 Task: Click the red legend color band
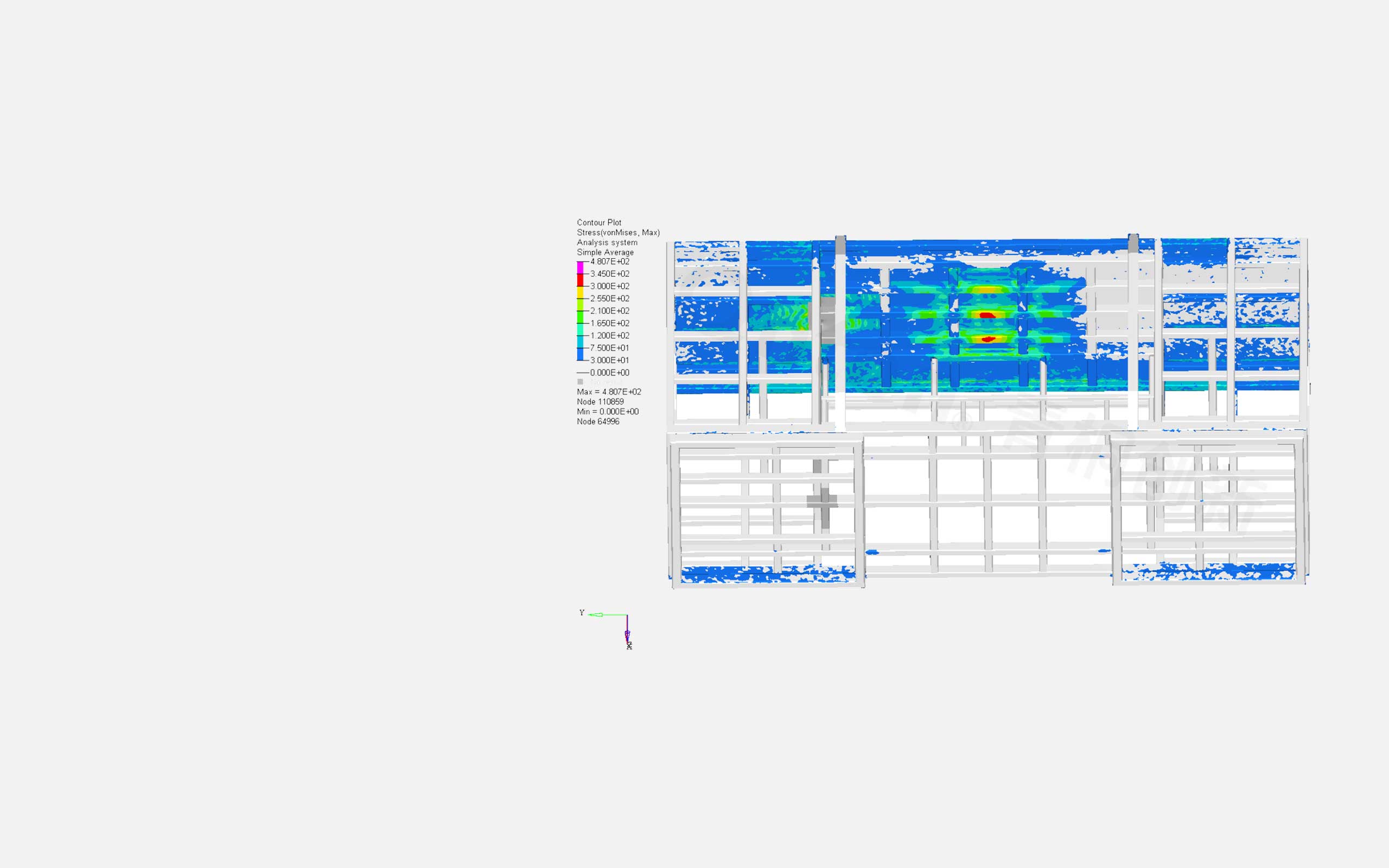click(x=579, y=280)
